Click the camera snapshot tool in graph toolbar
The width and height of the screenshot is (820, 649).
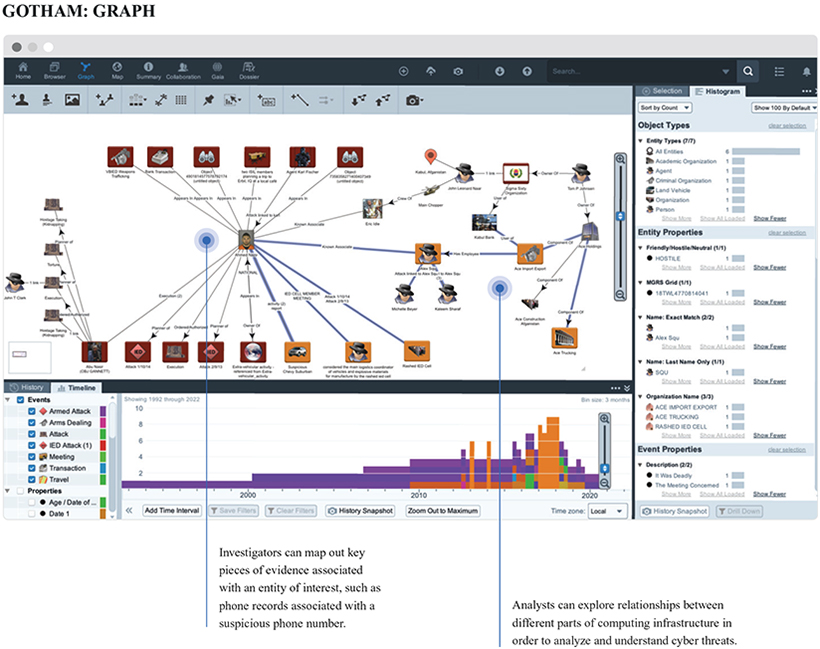[413, 100]
